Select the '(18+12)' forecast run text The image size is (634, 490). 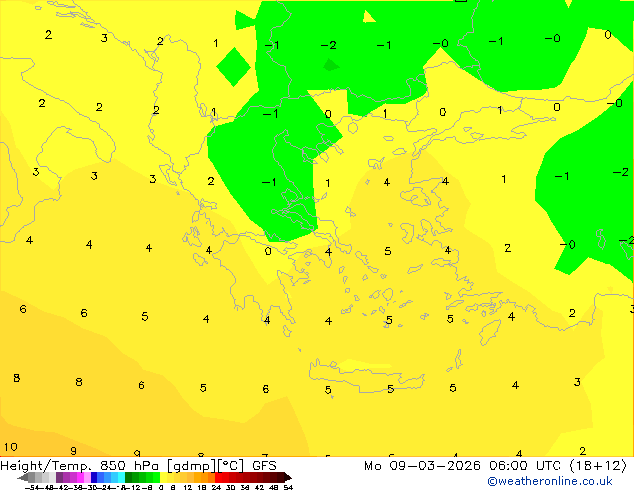click(x=598, y=466)
